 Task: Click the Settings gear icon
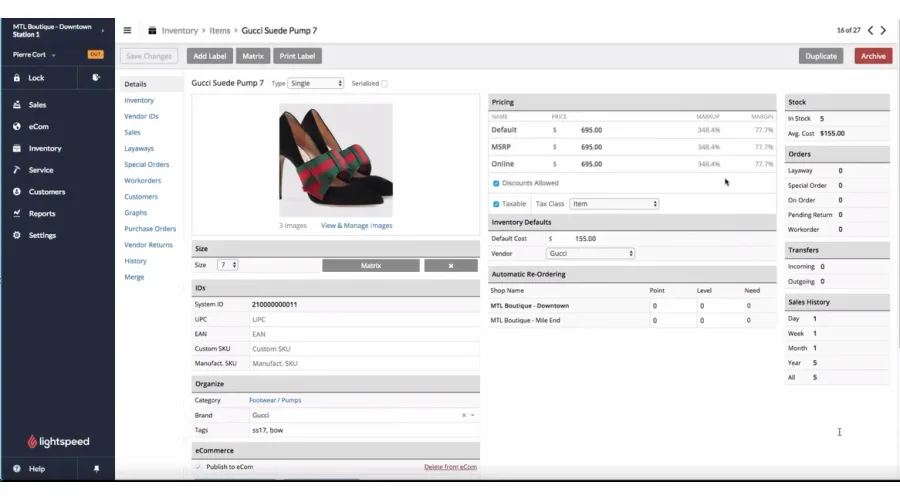tap(17, 235)
